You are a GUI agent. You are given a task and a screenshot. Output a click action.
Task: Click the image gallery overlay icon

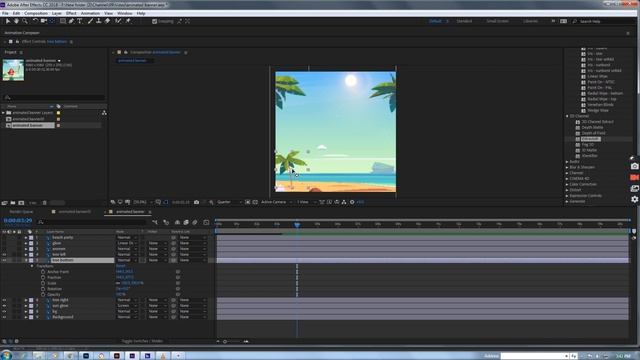click(x=634, y=189)
